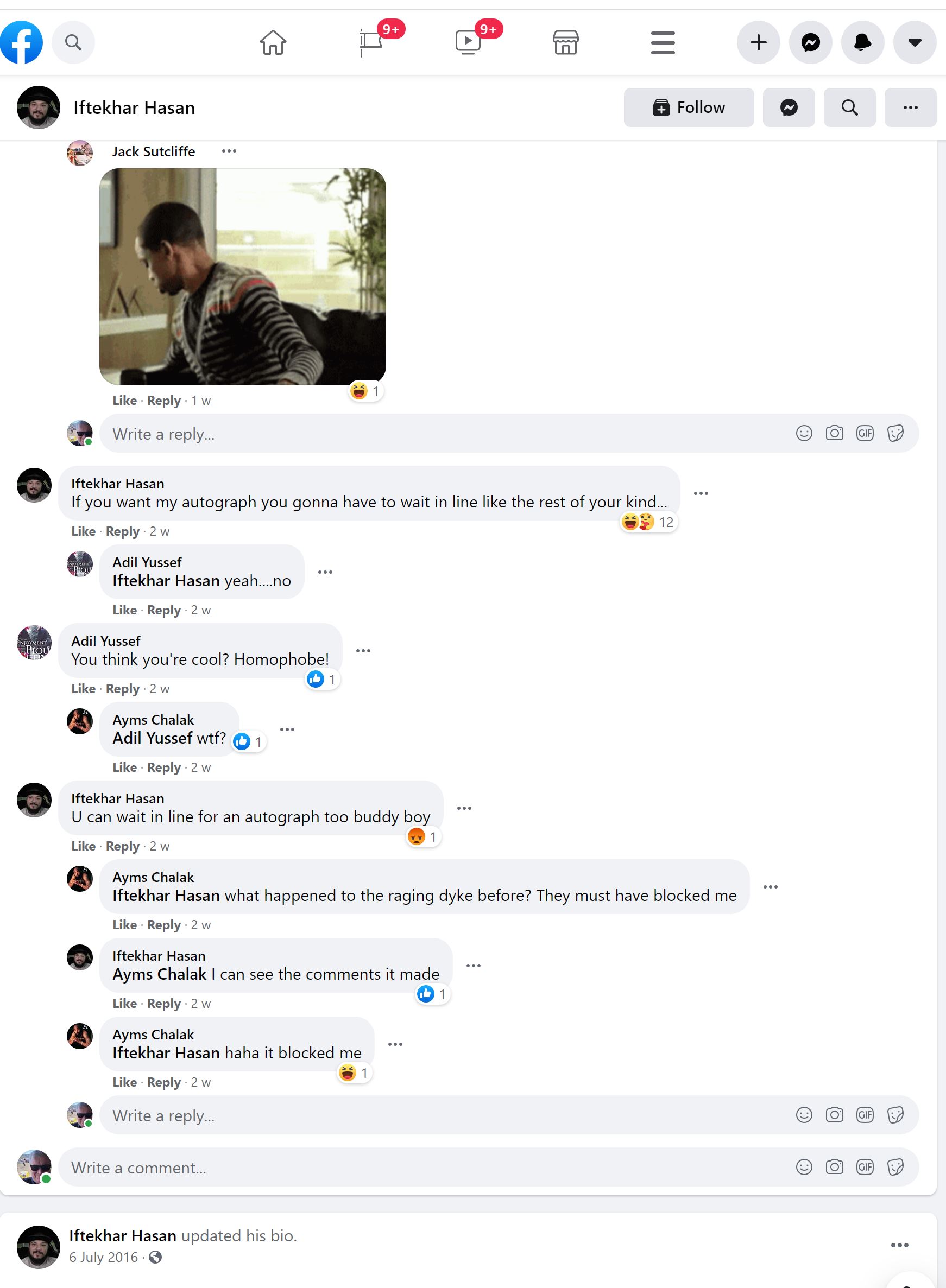Open the Marketplace storefront icon

pyautogui.click(x=565, y=42)
